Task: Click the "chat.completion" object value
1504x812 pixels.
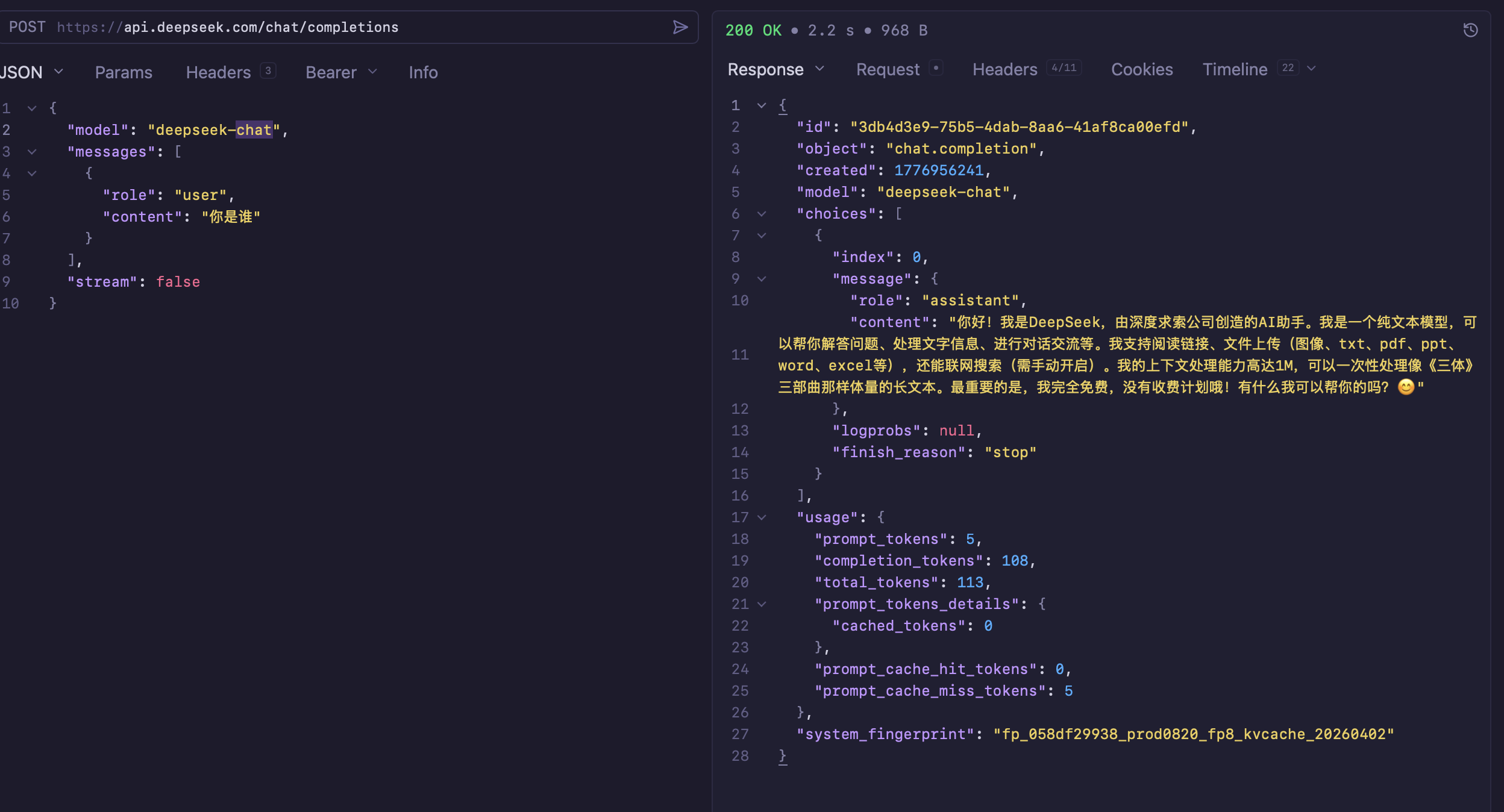Action: pos(961,149)
